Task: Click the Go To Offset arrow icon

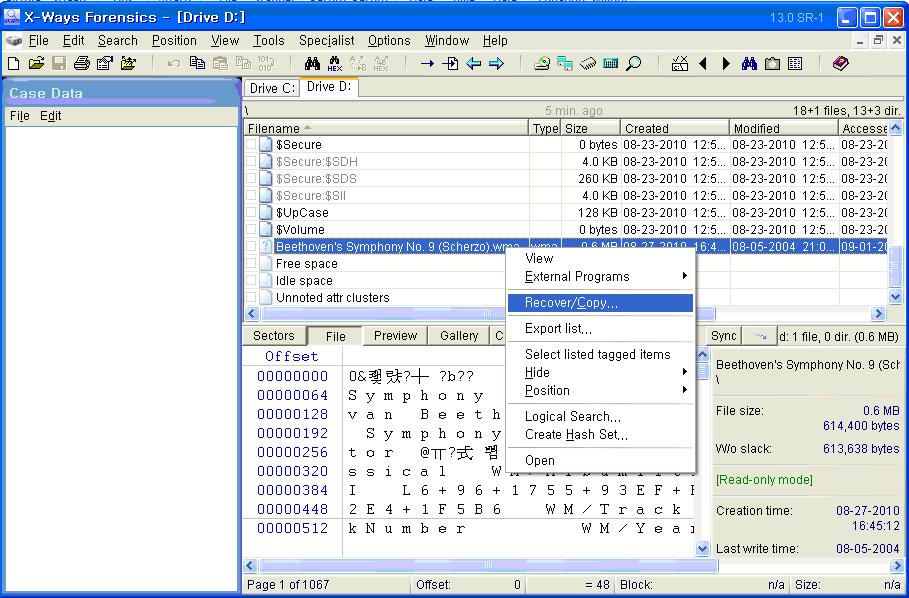Action: click(427, 63)
